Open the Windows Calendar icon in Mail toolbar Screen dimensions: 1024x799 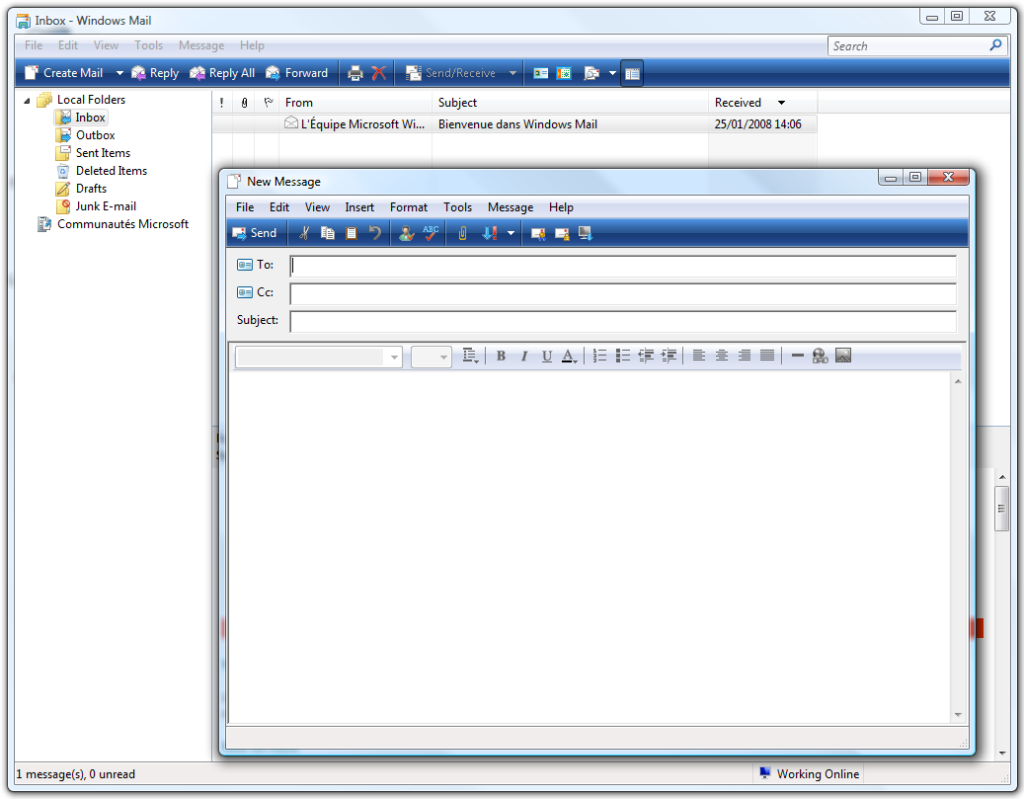(x=564, y=73)
